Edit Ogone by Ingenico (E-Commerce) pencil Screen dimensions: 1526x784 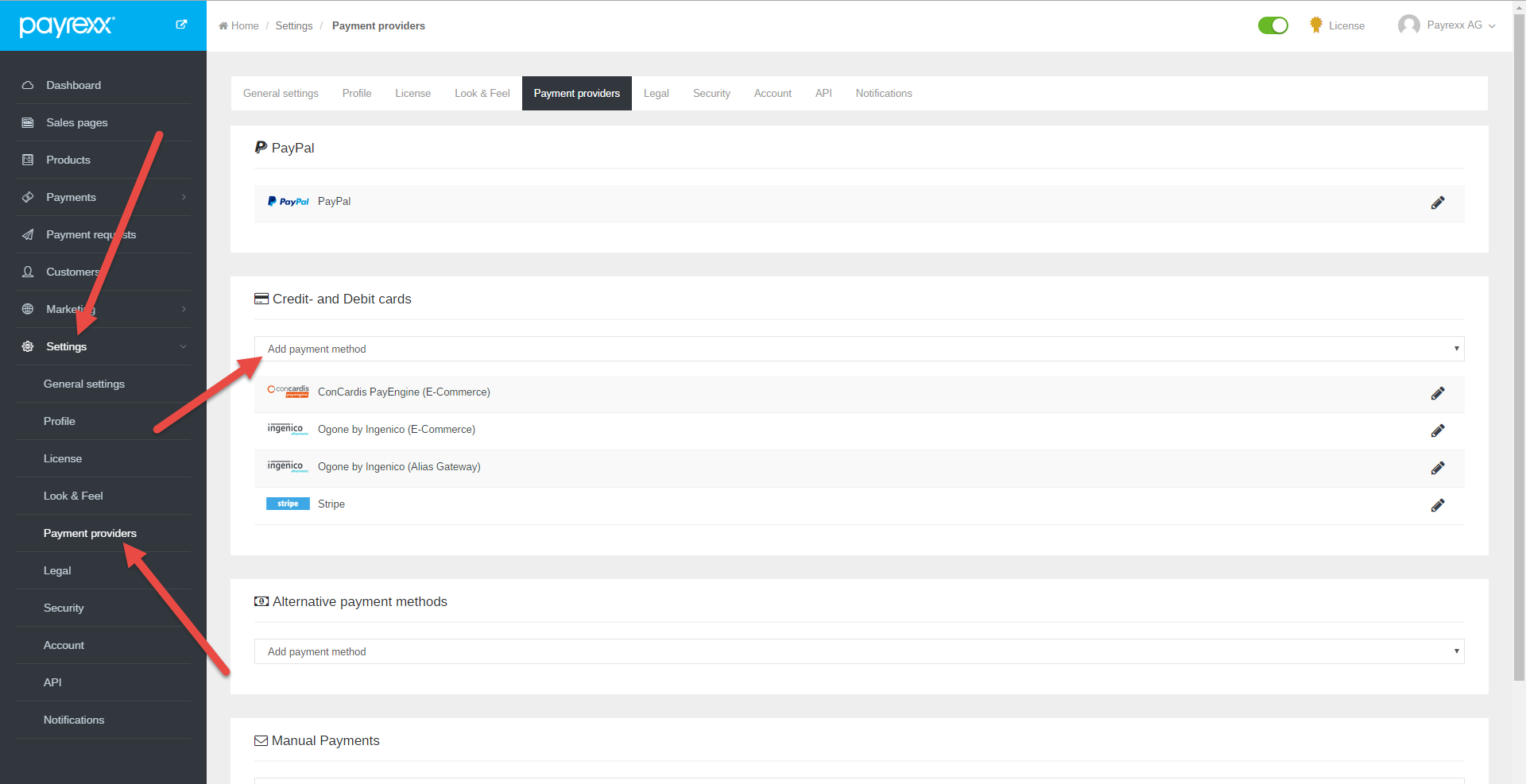coord(1438,431)
